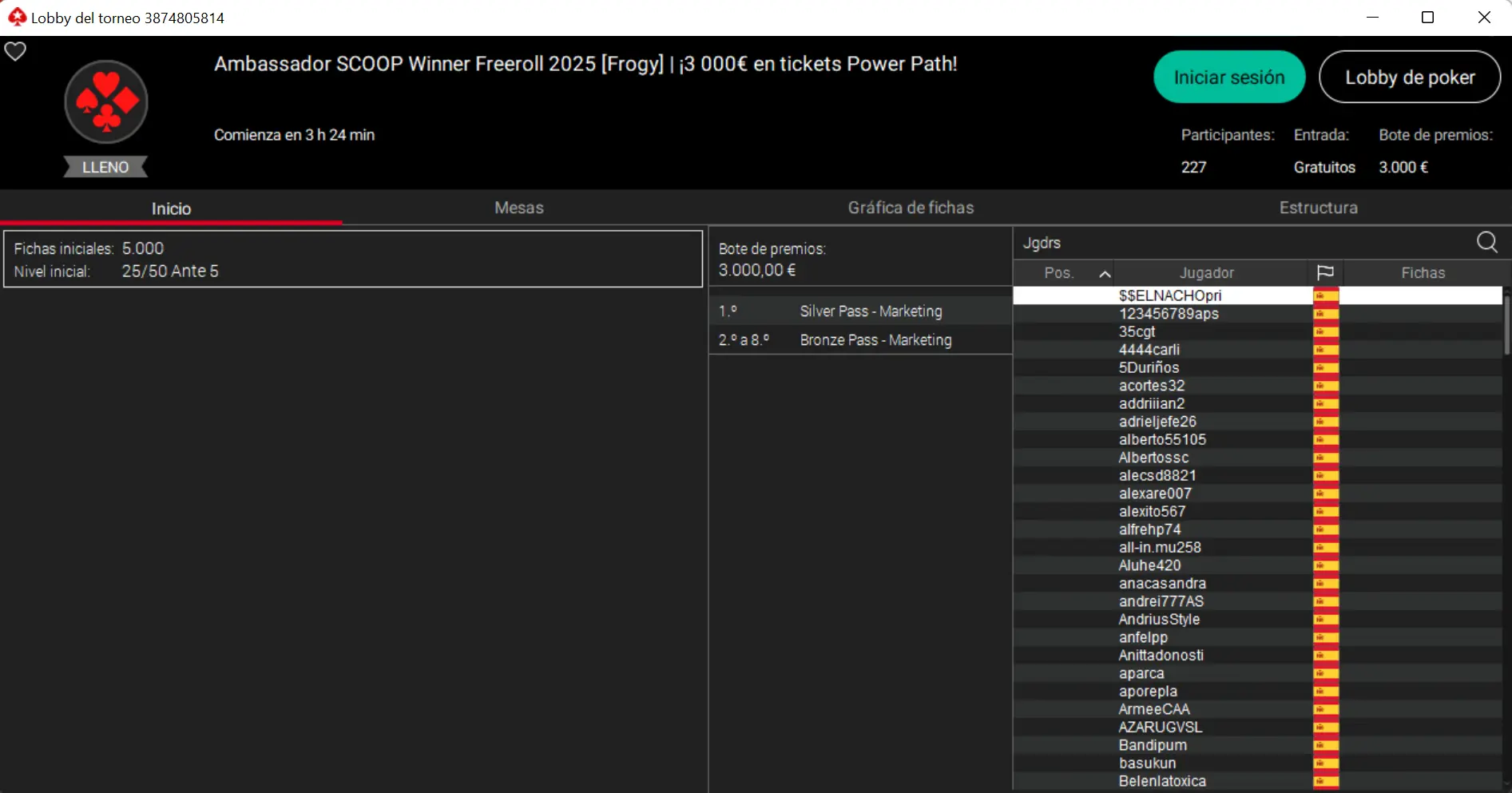Select player alfrehp74
The width and height of the screenshot is (1512, 793).
[x=1257, y=529]
